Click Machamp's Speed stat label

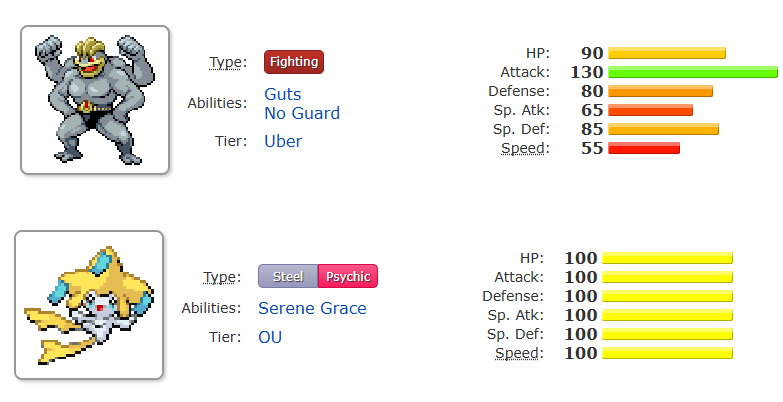(525, 148)
